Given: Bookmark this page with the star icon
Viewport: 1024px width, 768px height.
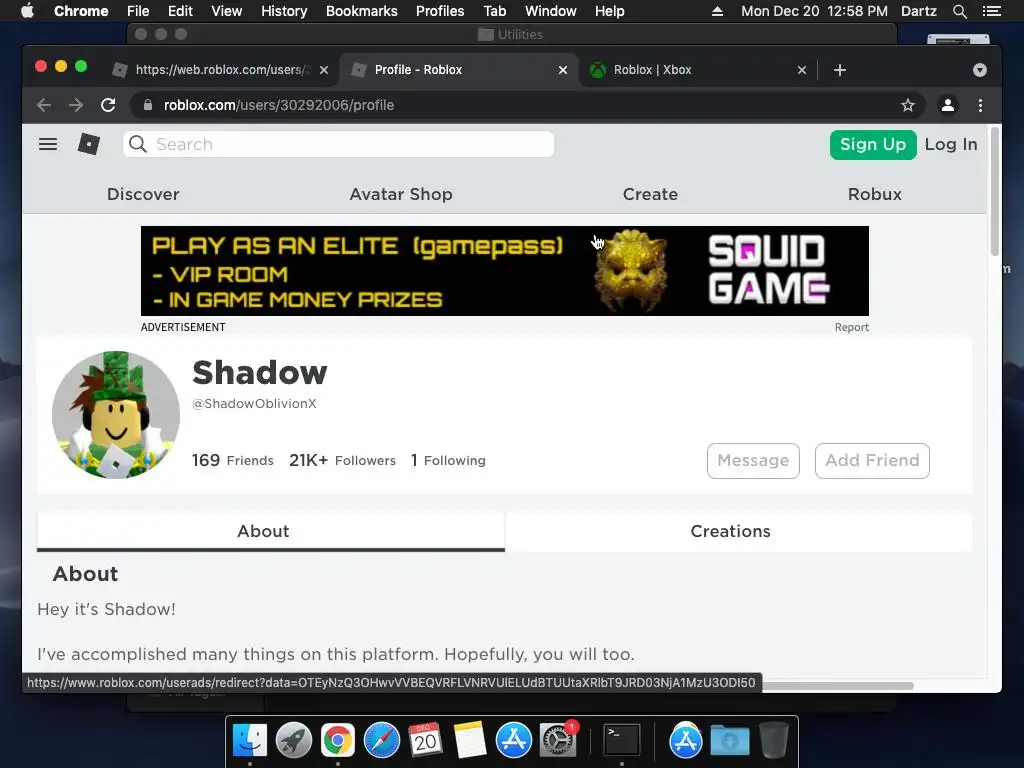Looking at the screenshot, I should point(908,105).
